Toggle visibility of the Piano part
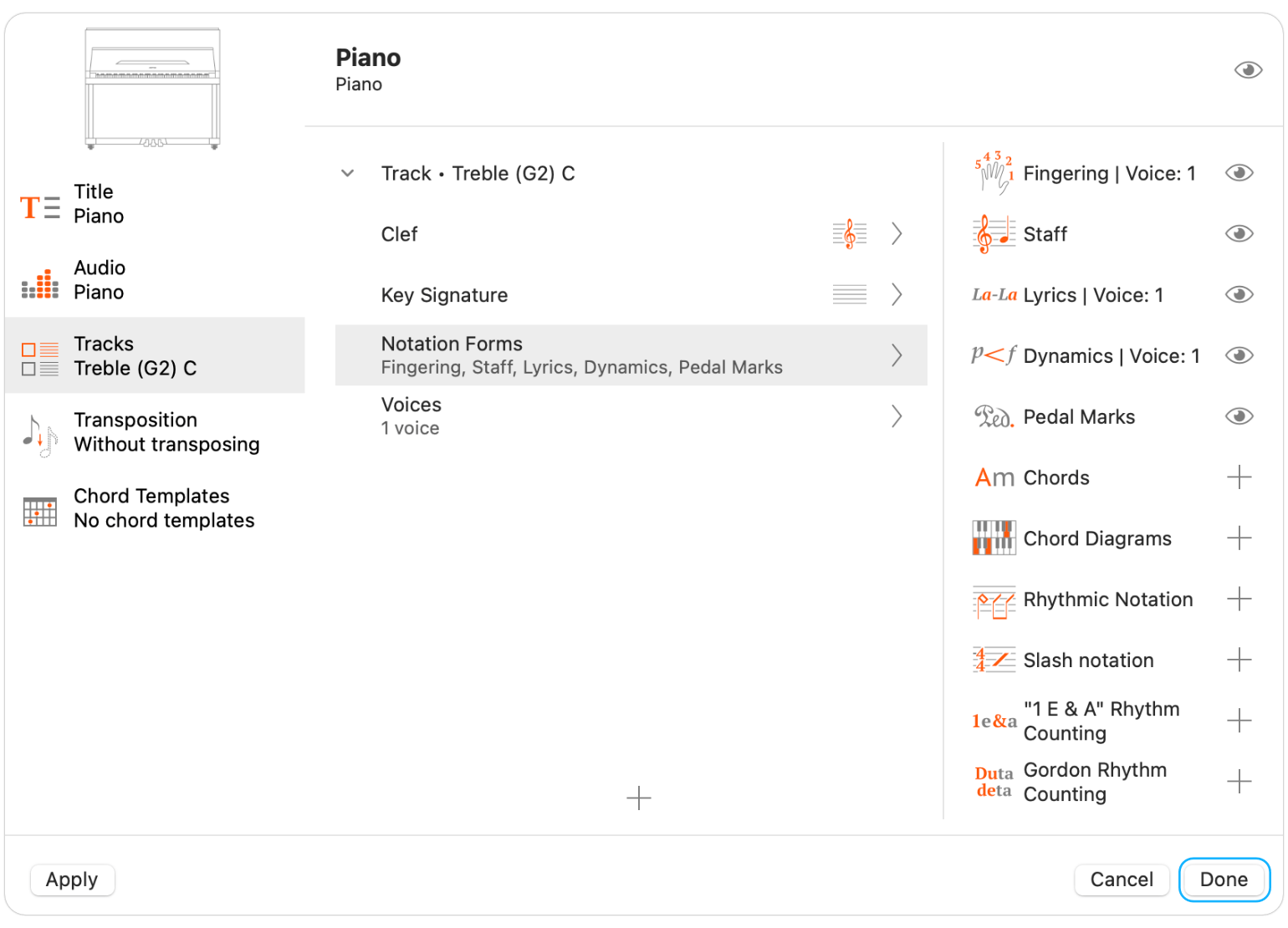The height and width of the screenshot is (928, 1288). 1248,70
